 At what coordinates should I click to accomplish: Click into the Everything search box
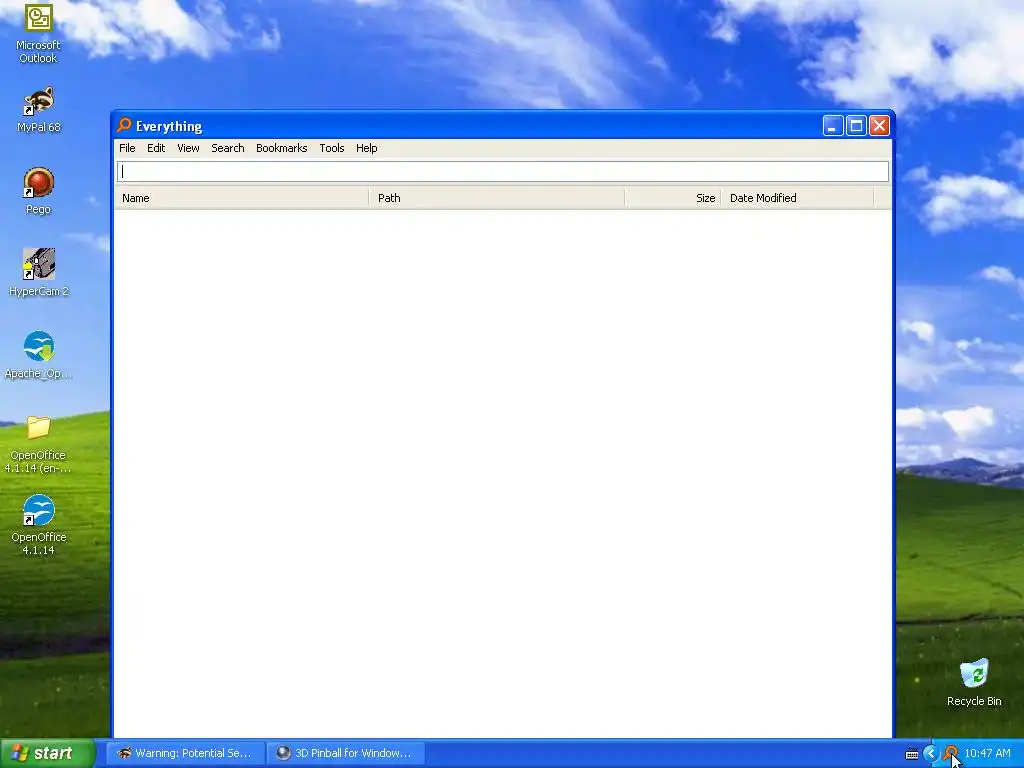coord(503,172)
